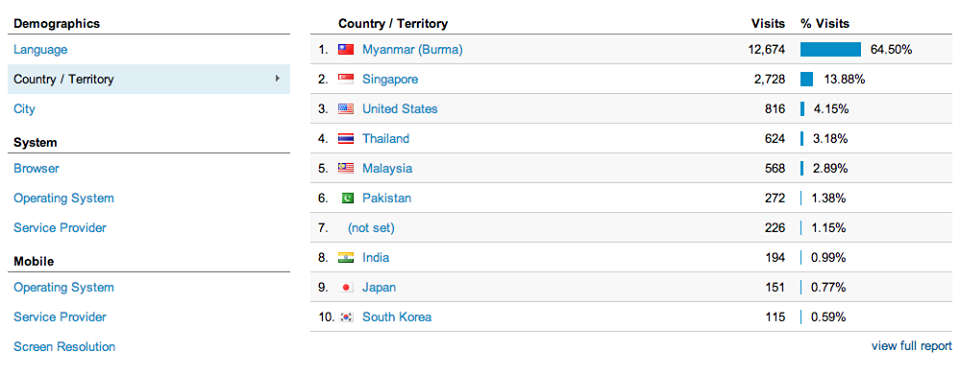The height and width of the screenshot is (374, 960).
Task: Click the India flag icon
Action: tap(346, 258)
